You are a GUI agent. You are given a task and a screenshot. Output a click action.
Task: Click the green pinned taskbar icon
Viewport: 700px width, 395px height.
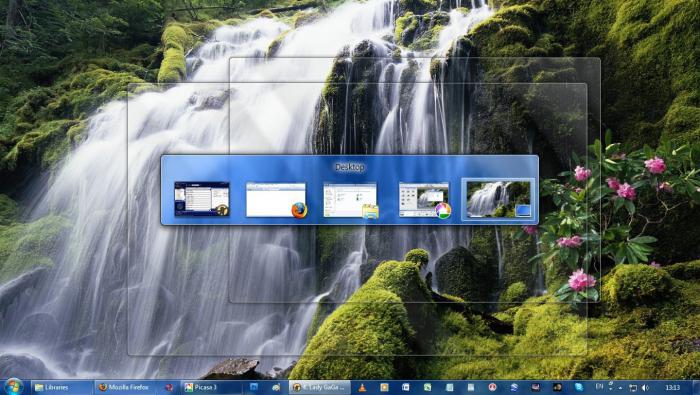428,387
